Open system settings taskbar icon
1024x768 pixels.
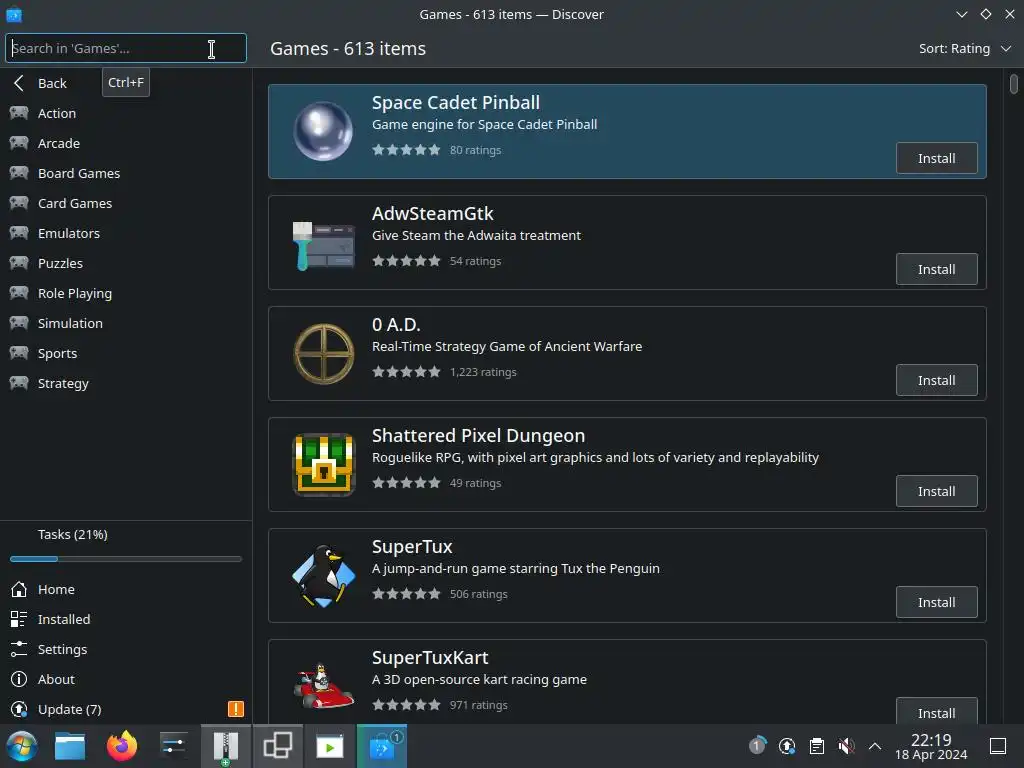click(x=174, y=746)
